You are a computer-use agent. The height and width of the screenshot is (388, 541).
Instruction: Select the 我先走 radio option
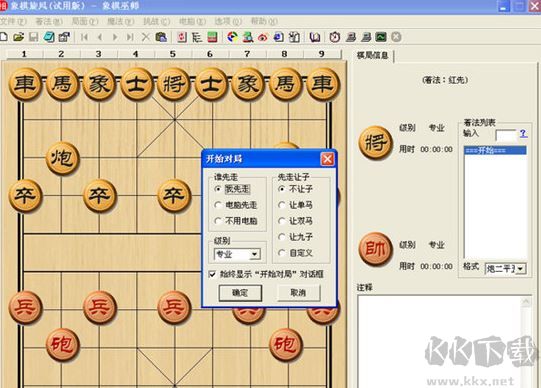click(x=218, y=189)
